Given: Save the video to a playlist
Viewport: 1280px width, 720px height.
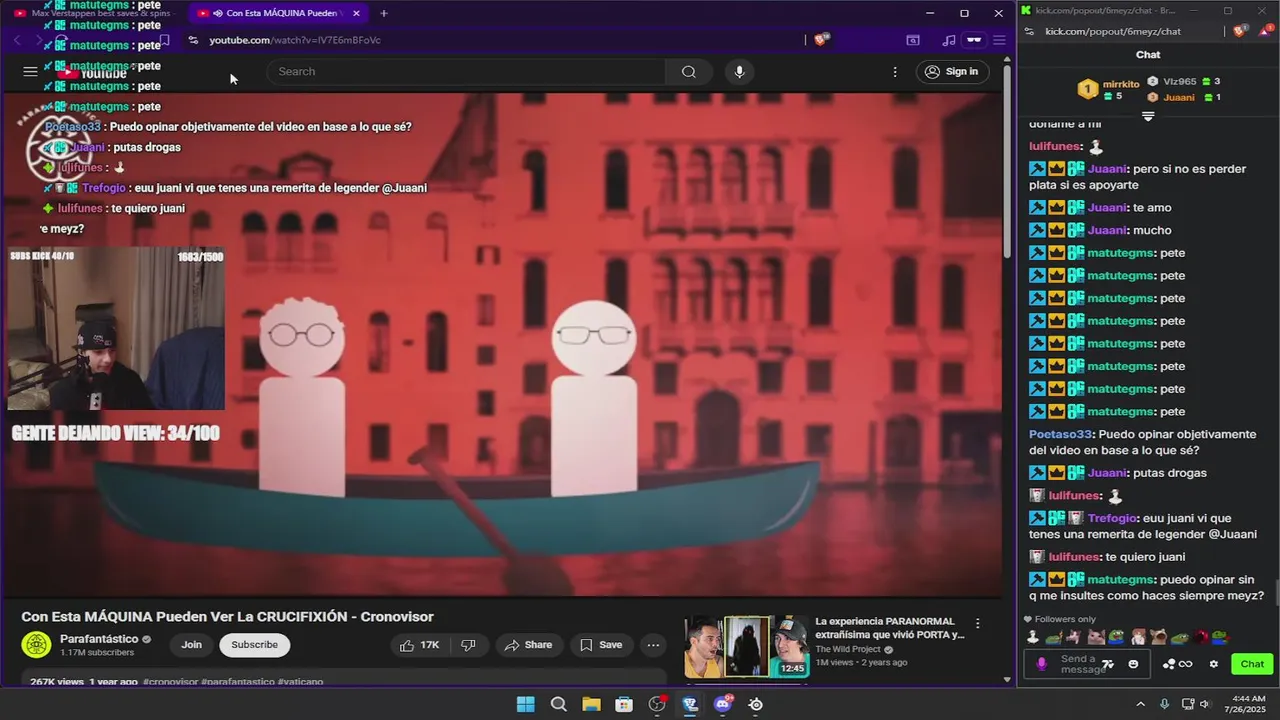Looking at the screenshot, I should 601,645.
